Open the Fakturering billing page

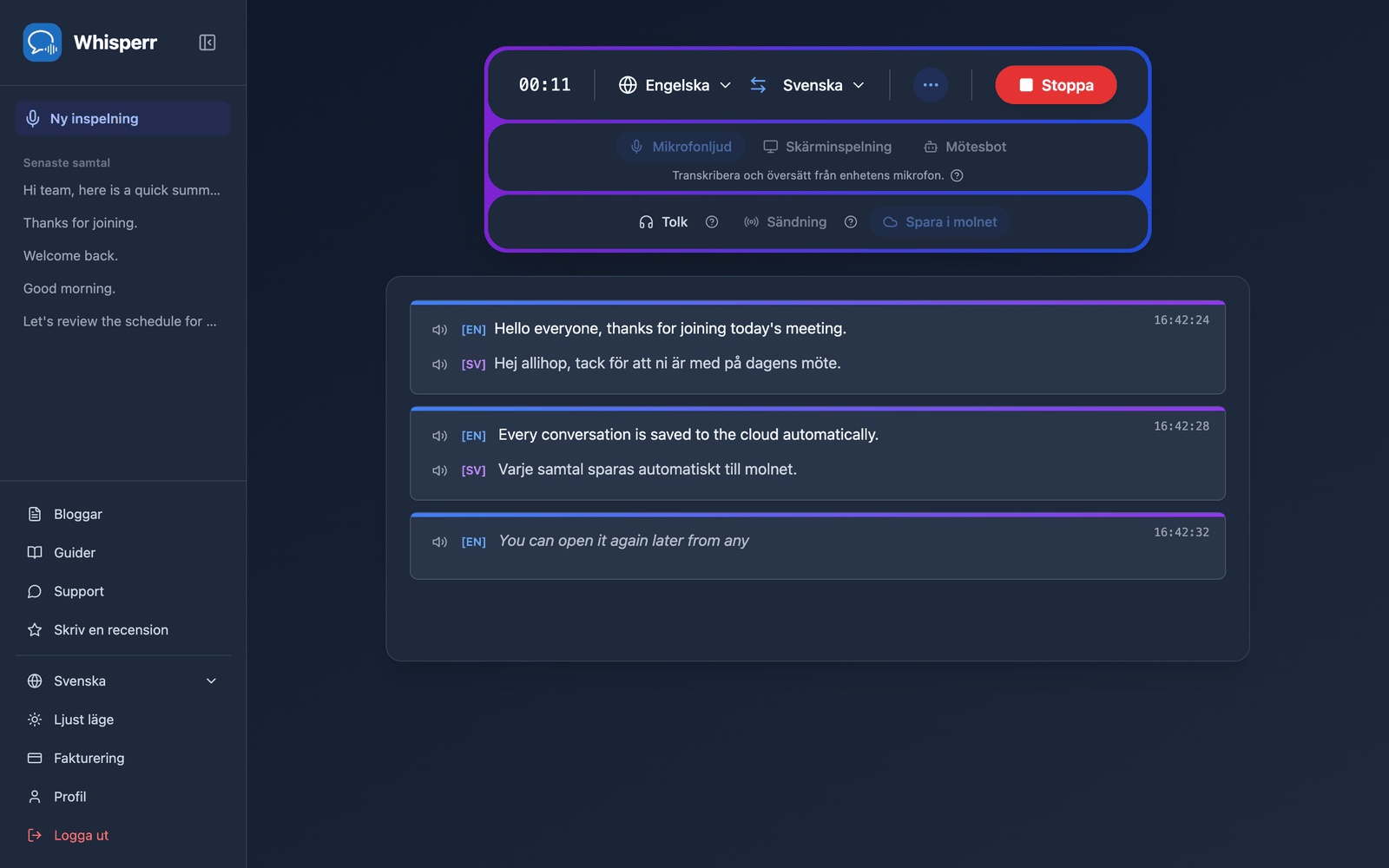(122, 759)
